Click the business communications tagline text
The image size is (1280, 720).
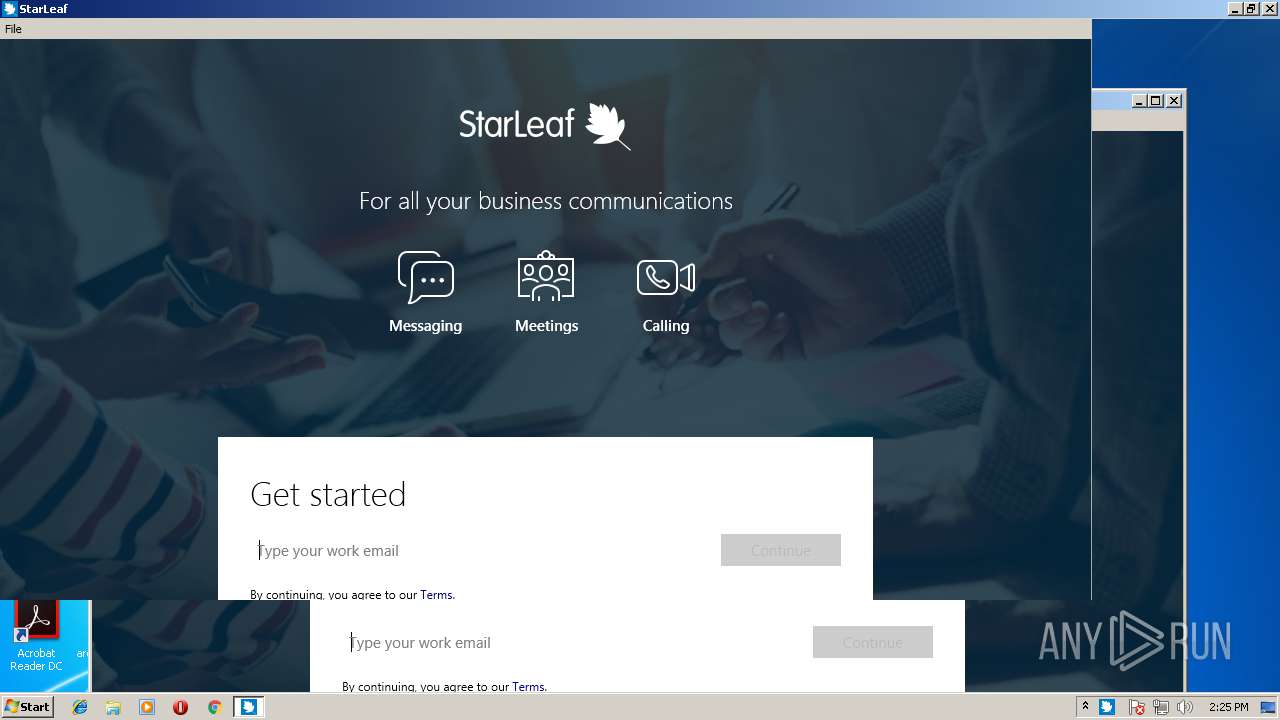pyautogui.click(x=546, y=201)
